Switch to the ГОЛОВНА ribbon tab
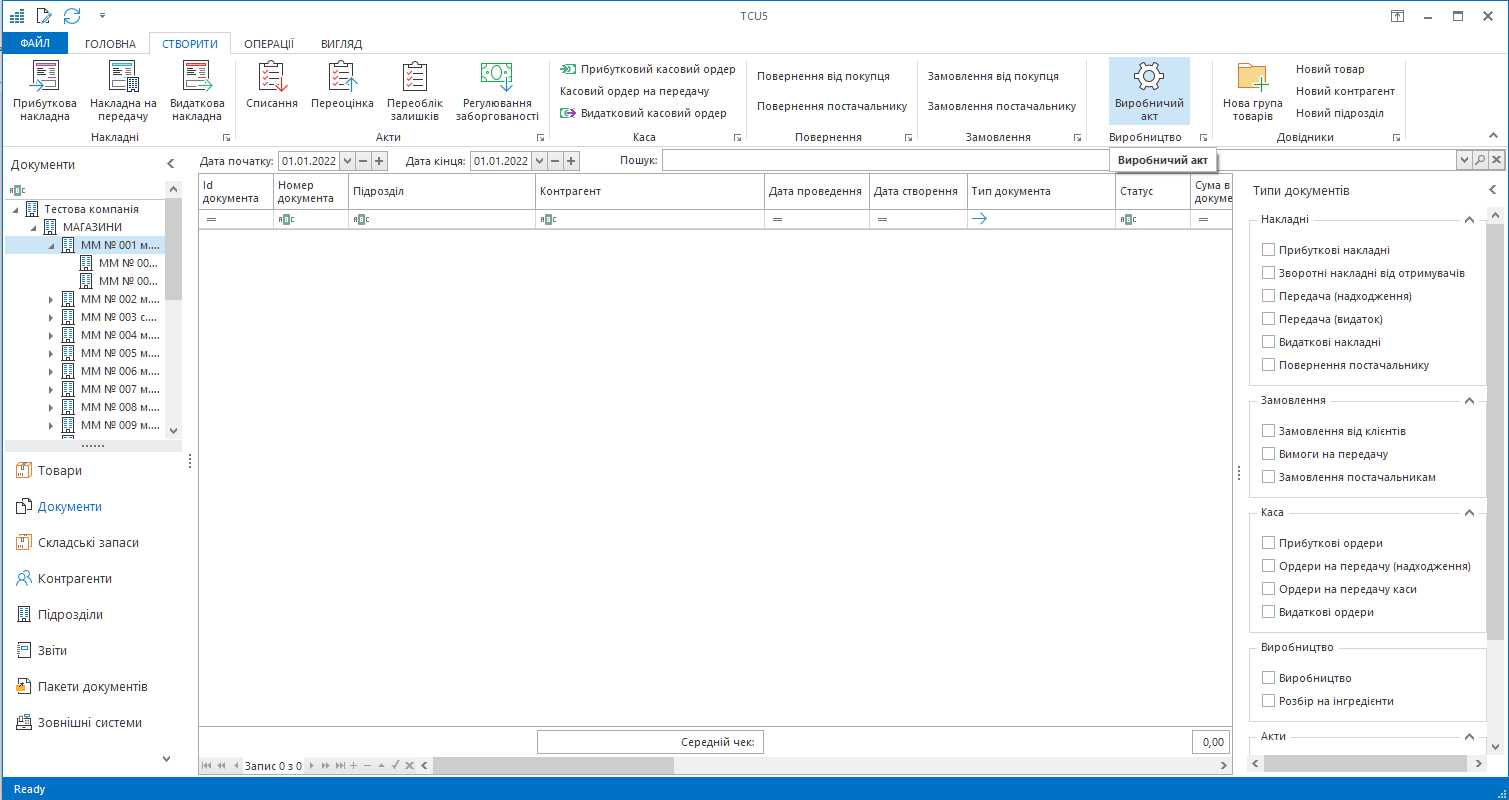 pyautogui.click(x=110, y=44)
